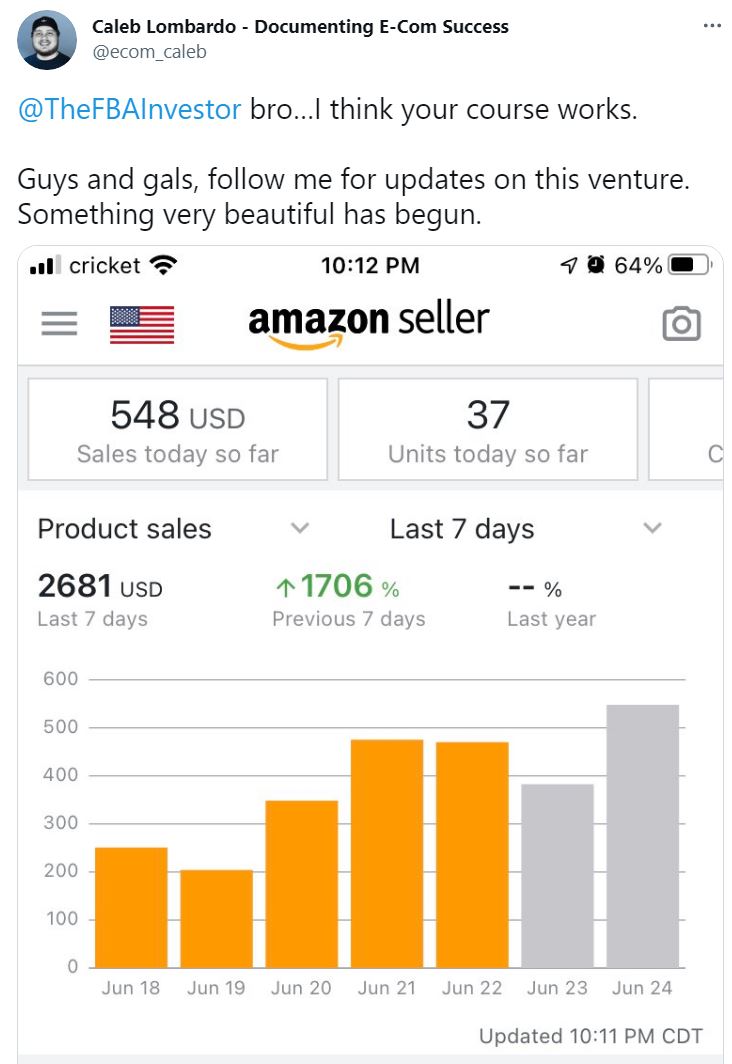The height and width of the screenshot is (1064, 732).
Task: Tap the US flag marketplace icon
Action: coord(142,324)
